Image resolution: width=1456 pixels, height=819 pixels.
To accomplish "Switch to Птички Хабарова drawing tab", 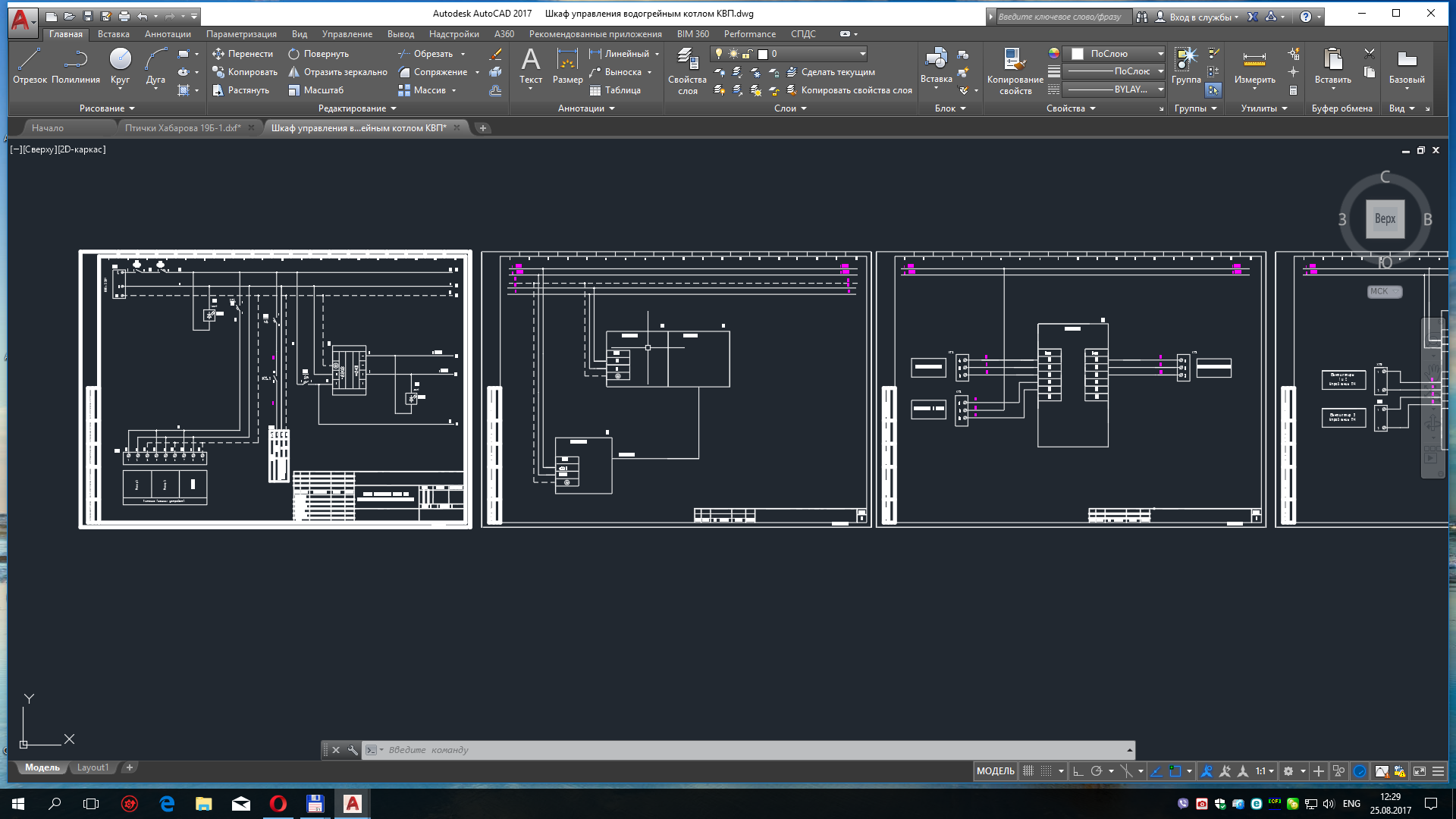I will click(x=183, y=128).
